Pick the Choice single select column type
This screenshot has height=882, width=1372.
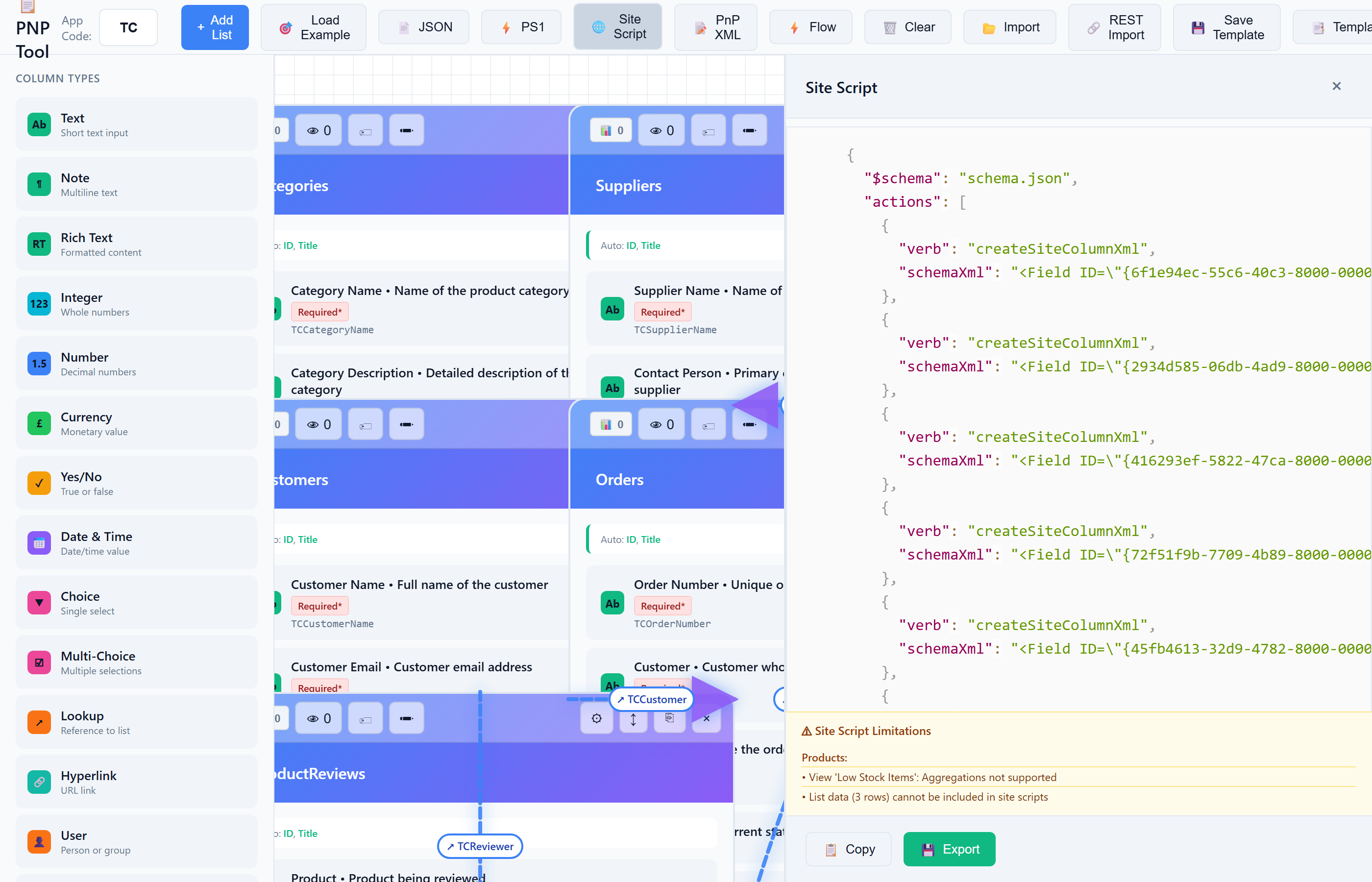136,603
